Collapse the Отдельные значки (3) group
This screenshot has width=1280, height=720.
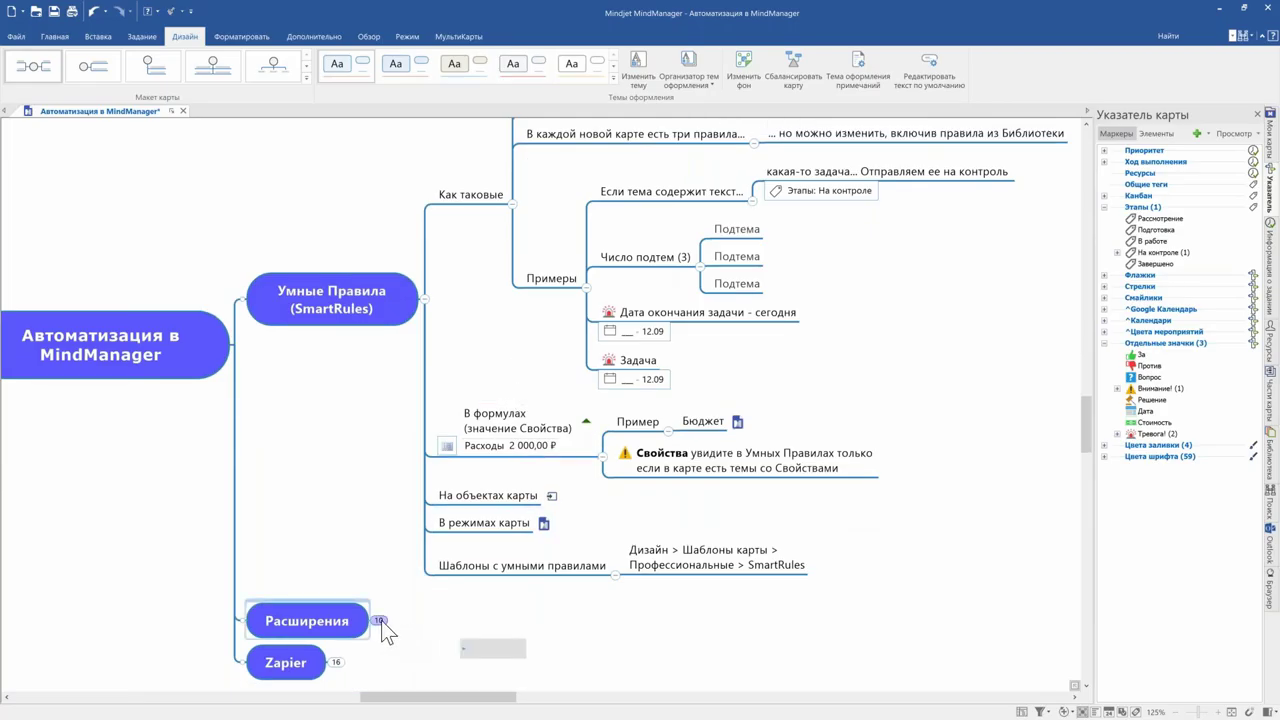(1104, 343)
